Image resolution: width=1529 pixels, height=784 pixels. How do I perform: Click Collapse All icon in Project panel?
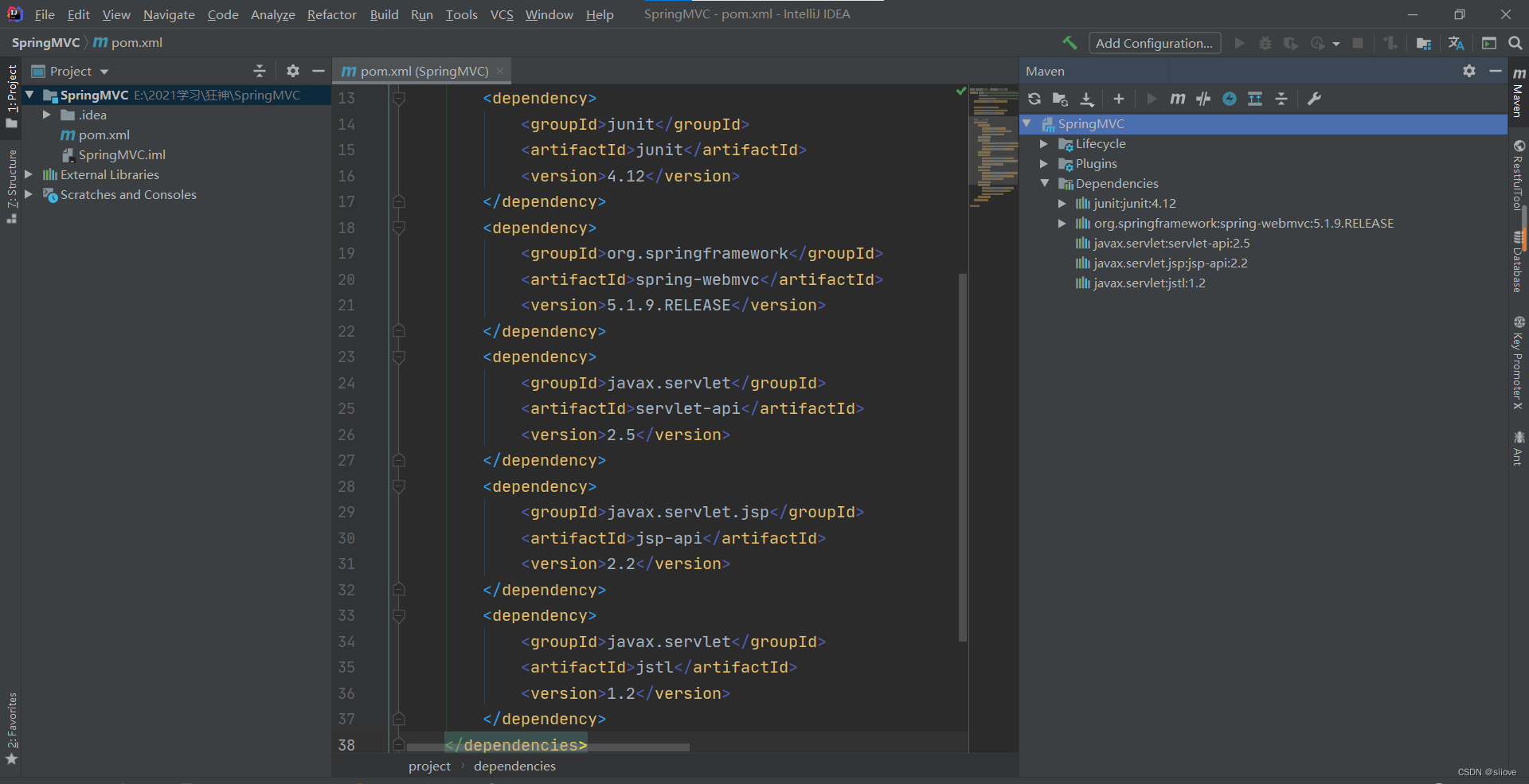coord(260,71)
